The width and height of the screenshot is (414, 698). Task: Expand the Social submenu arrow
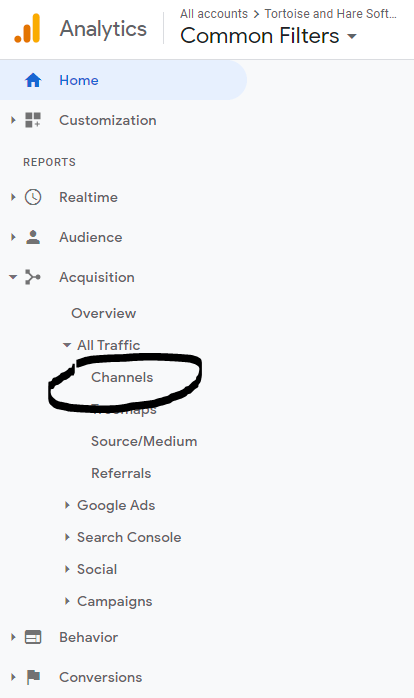[x=67, y=569]
